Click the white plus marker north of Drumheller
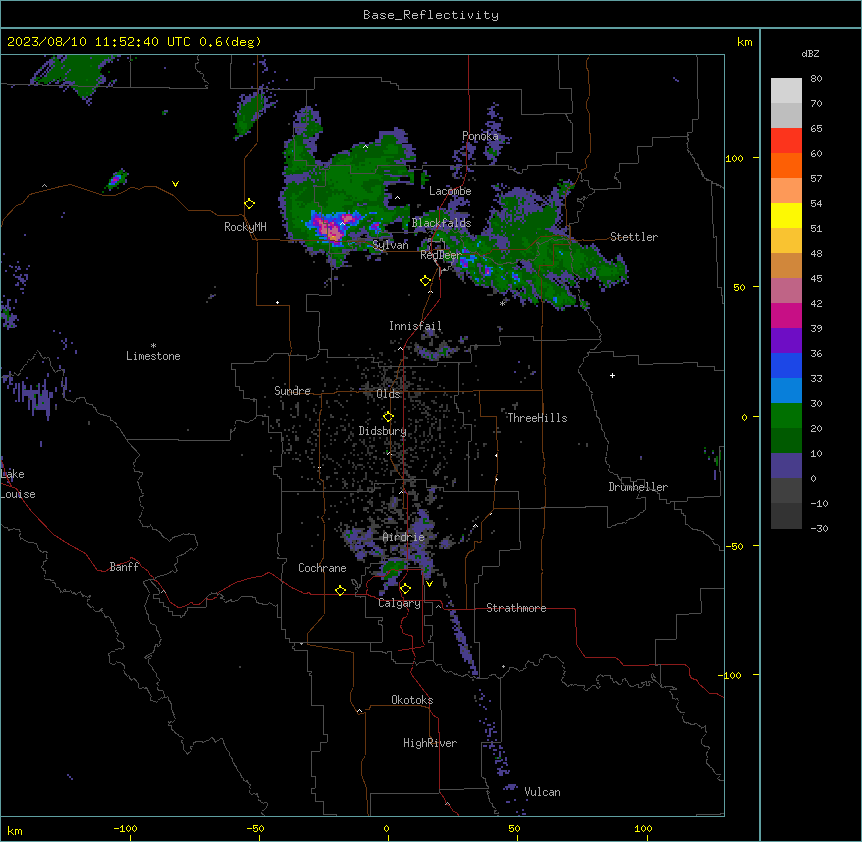Viewport: 862px width, 842px height. click(x=612, y=375)
